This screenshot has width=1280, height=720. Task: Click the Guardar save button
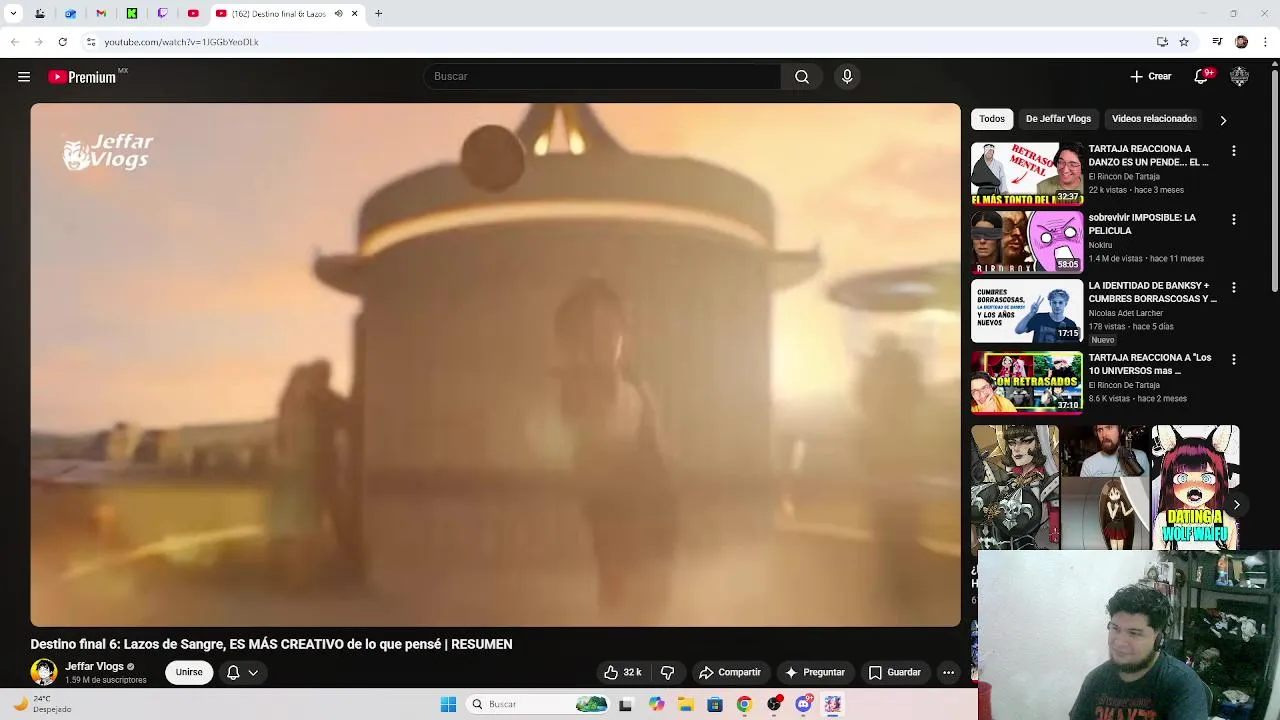click(895, 672)
